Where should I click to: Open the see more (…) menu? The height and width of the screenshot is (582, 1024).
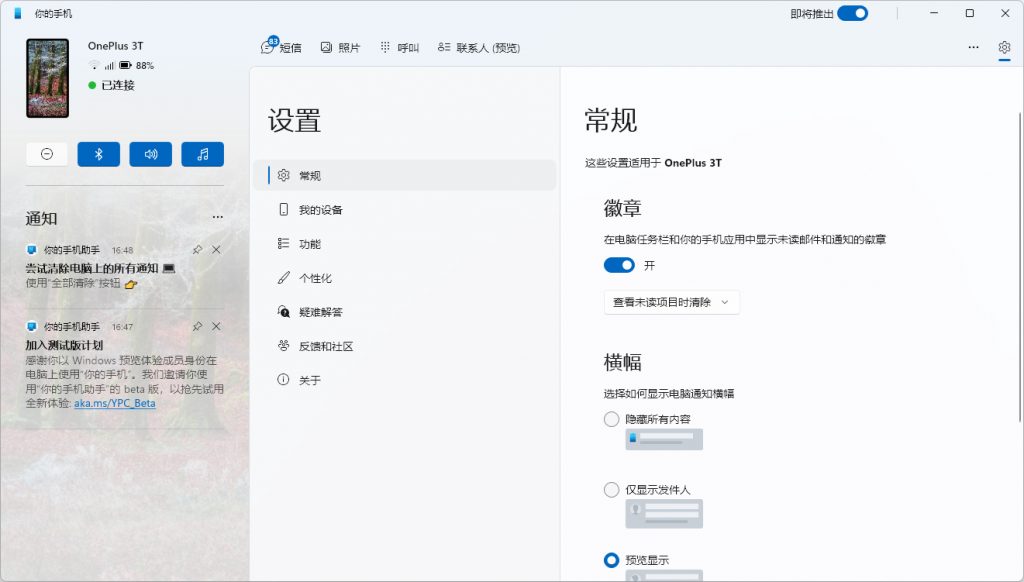(x=973, y=47)
